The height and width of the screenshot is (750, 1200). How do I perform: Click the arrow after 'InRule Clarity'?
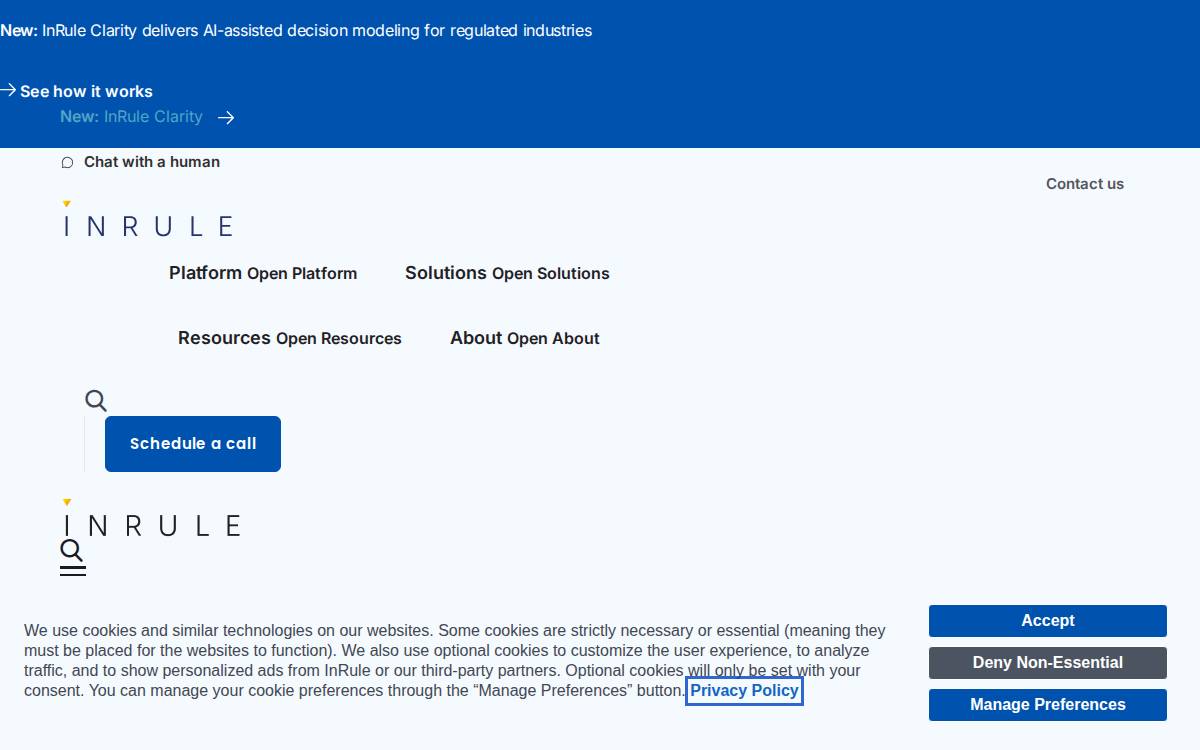pos(226,118)
